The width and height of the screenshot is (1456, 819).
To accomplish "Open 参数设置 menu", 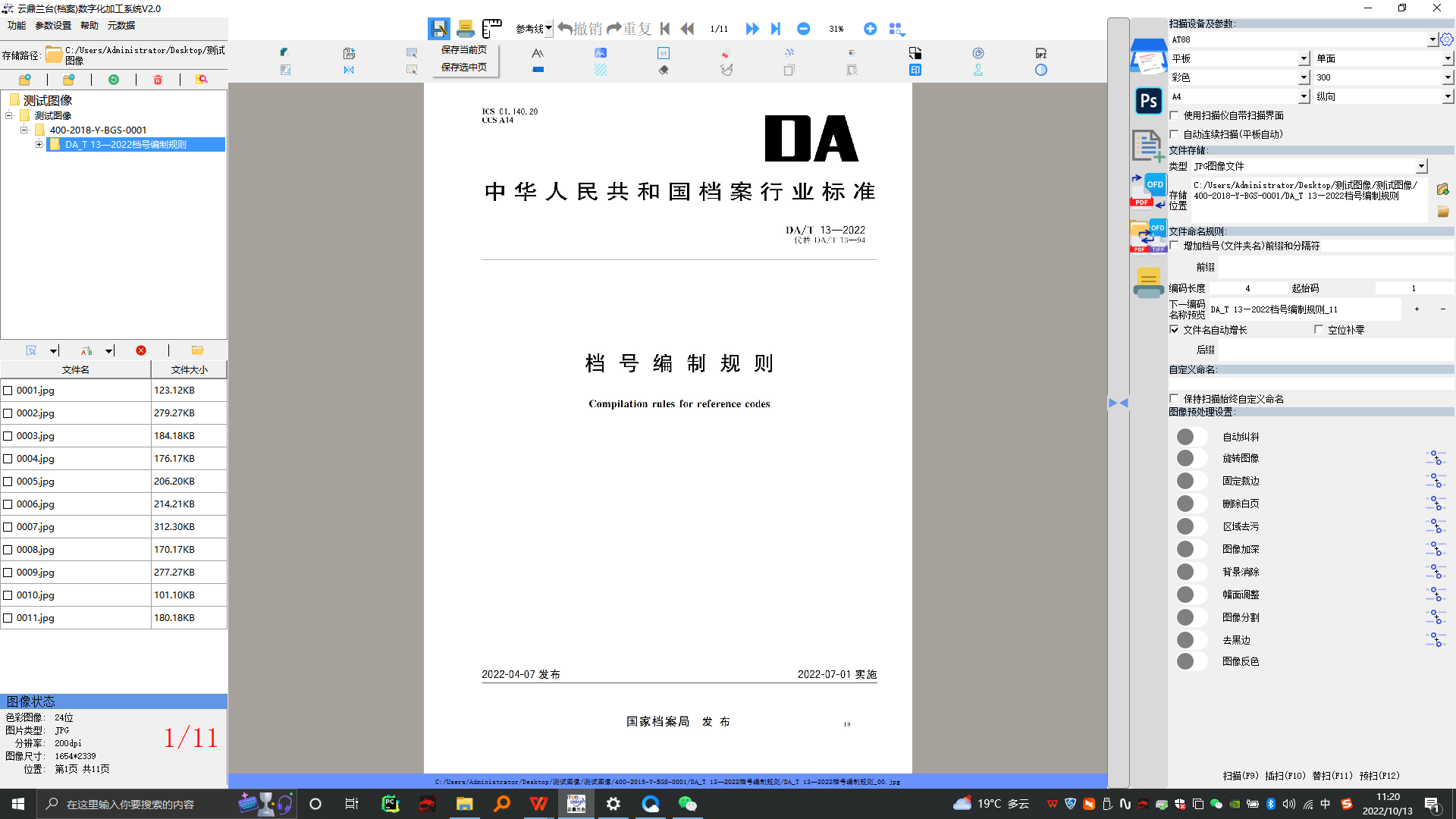I will 53,25.
